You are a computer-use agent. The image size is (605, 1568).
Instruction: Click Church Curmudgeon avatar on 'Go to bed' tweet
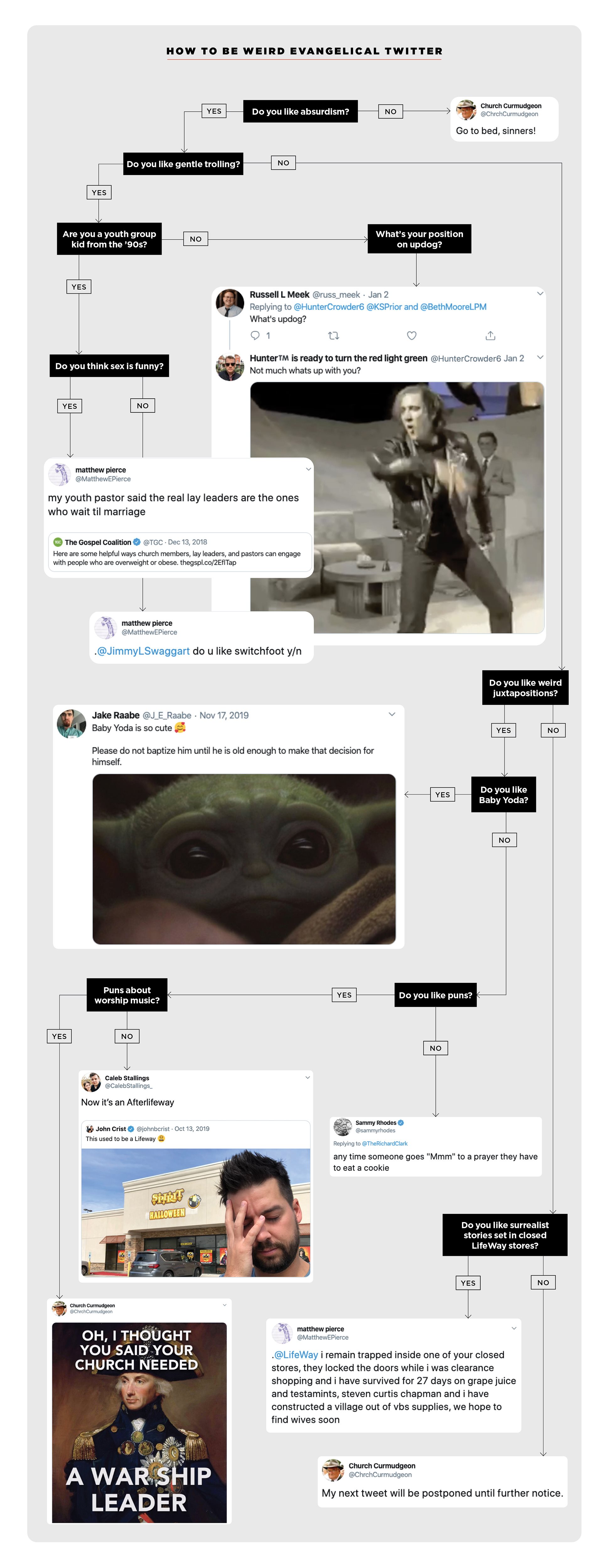(466, 109)
